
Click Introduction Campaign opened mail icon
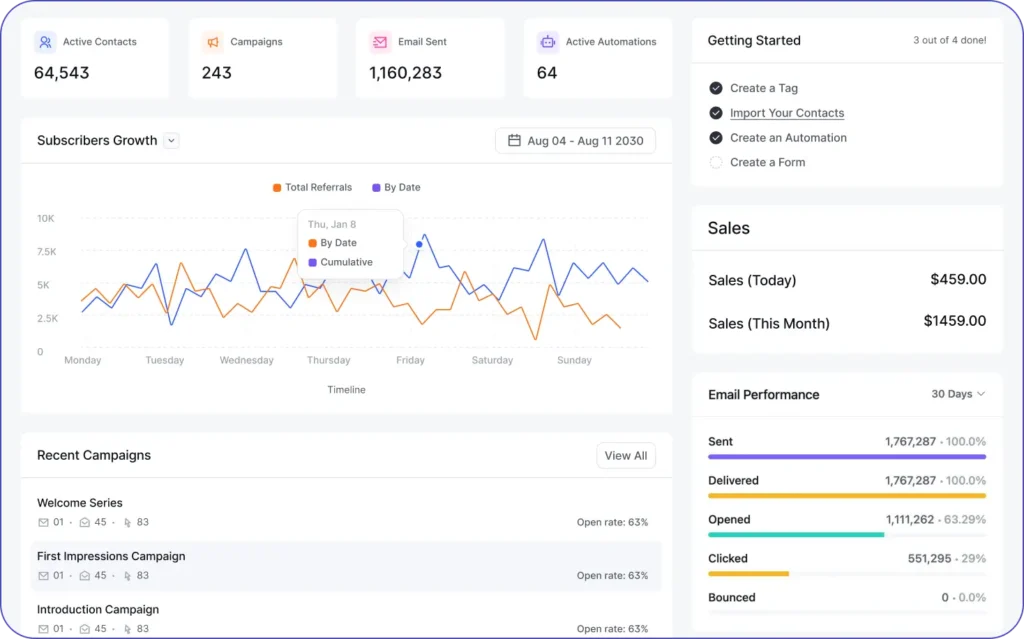click(x=84, y=629)
